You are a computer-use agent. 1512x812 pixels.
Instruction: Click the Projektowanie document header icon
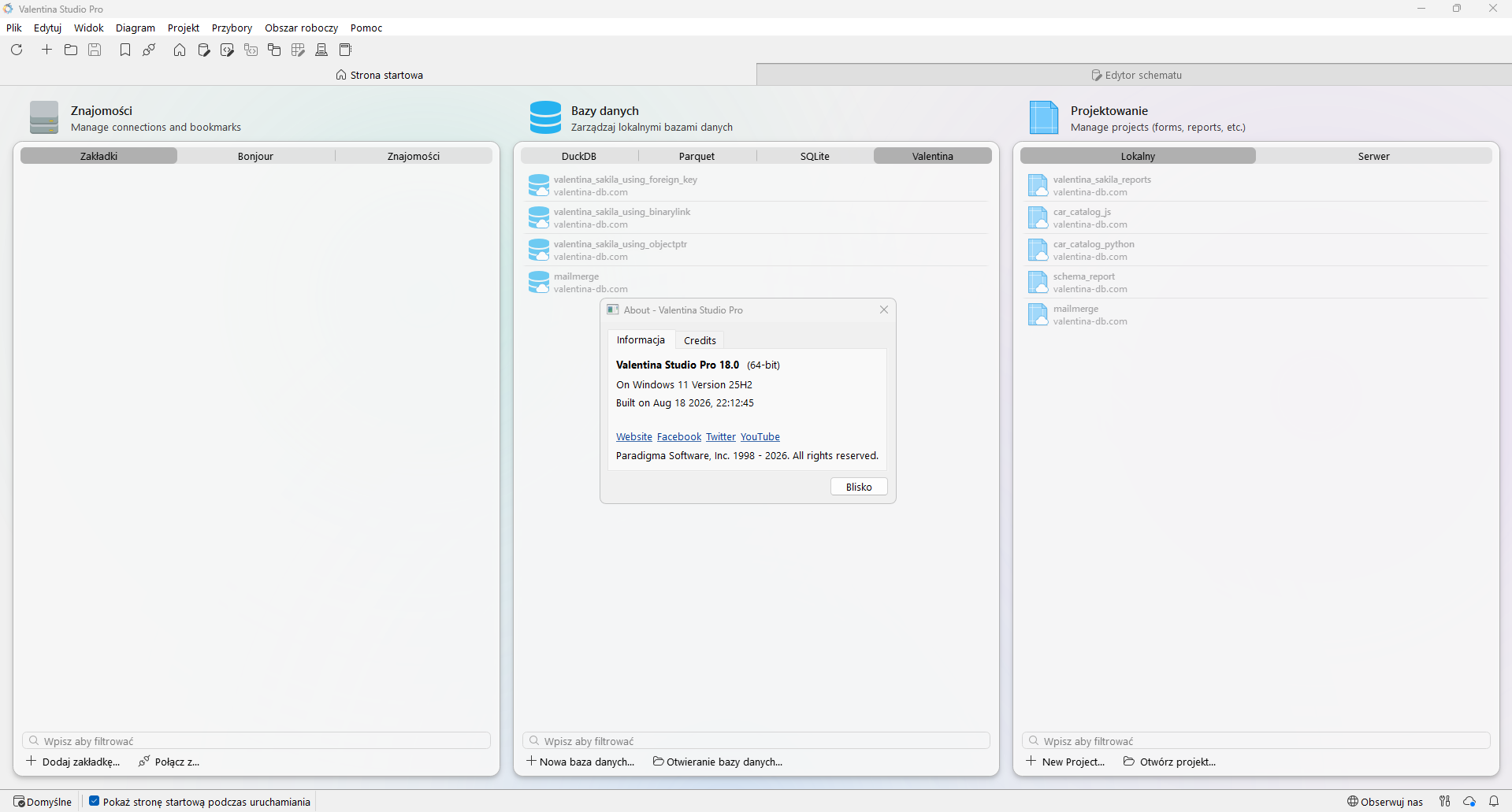[1044, 117]
